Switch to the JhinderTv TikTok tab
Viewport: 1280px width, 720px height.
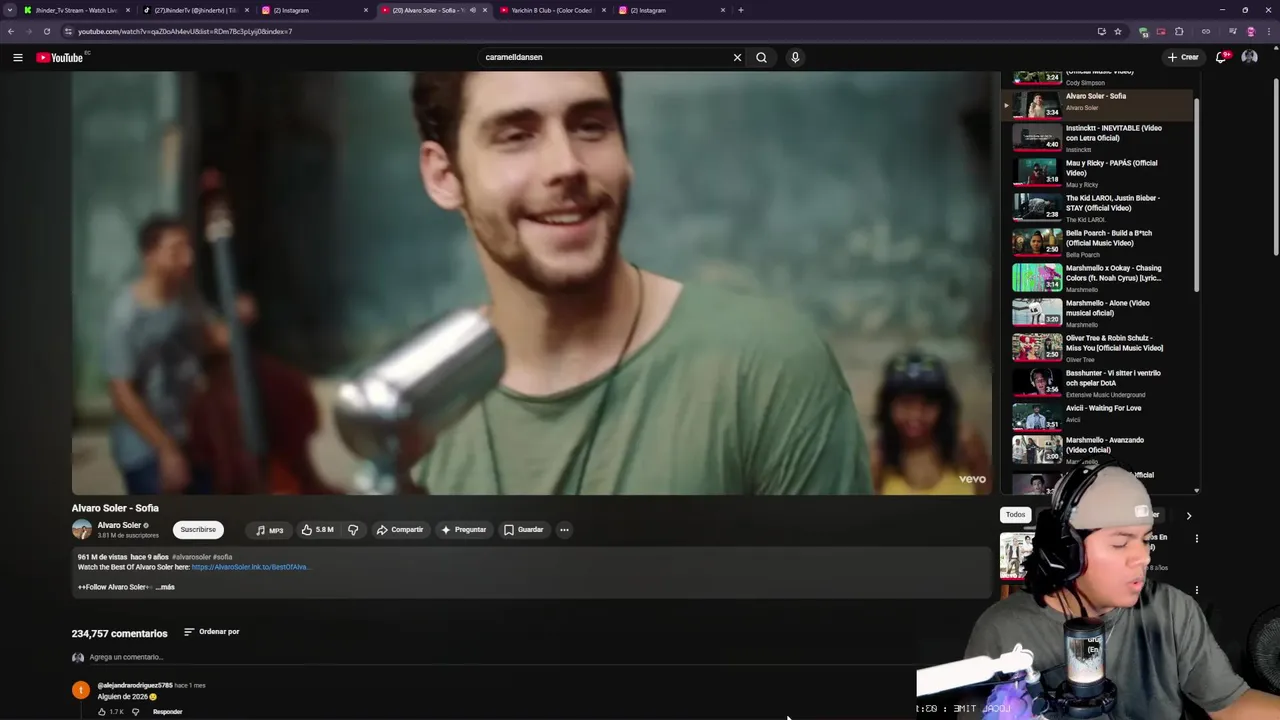tap(195, 10)
